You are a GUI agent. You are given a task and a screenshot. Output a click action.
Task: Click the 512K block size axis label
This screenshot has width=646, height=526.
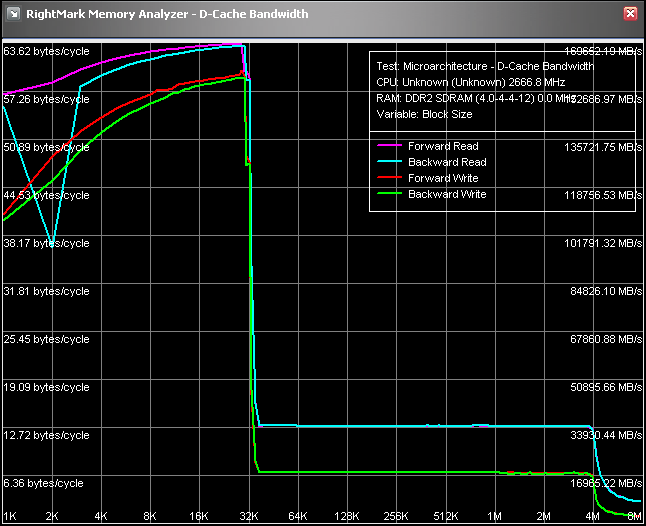coord(445,516)
